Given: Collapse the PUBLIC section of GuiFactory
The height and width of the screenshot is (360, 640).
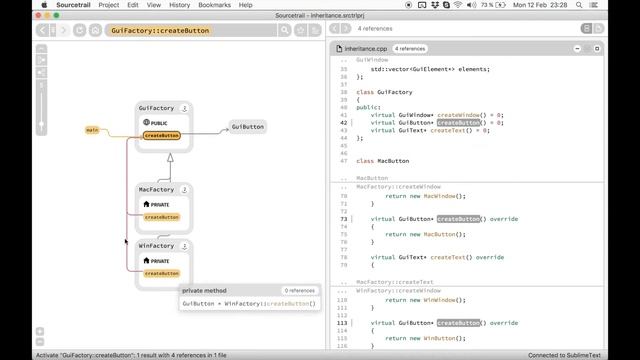Looking at the screenshot, I should (x=155, y=122).
